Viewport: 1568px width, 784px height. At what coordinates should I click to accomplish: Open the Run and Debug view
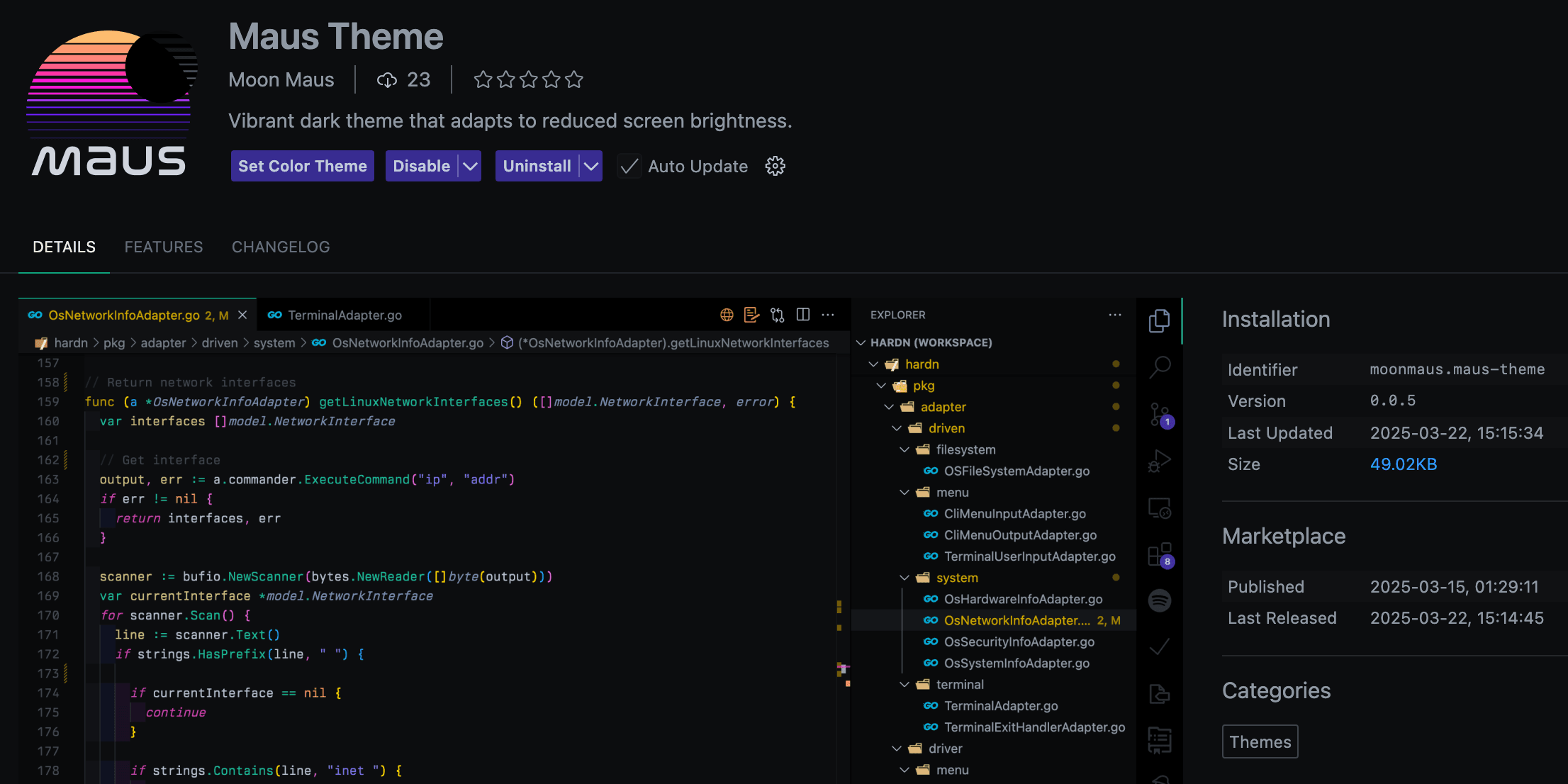1160,461
